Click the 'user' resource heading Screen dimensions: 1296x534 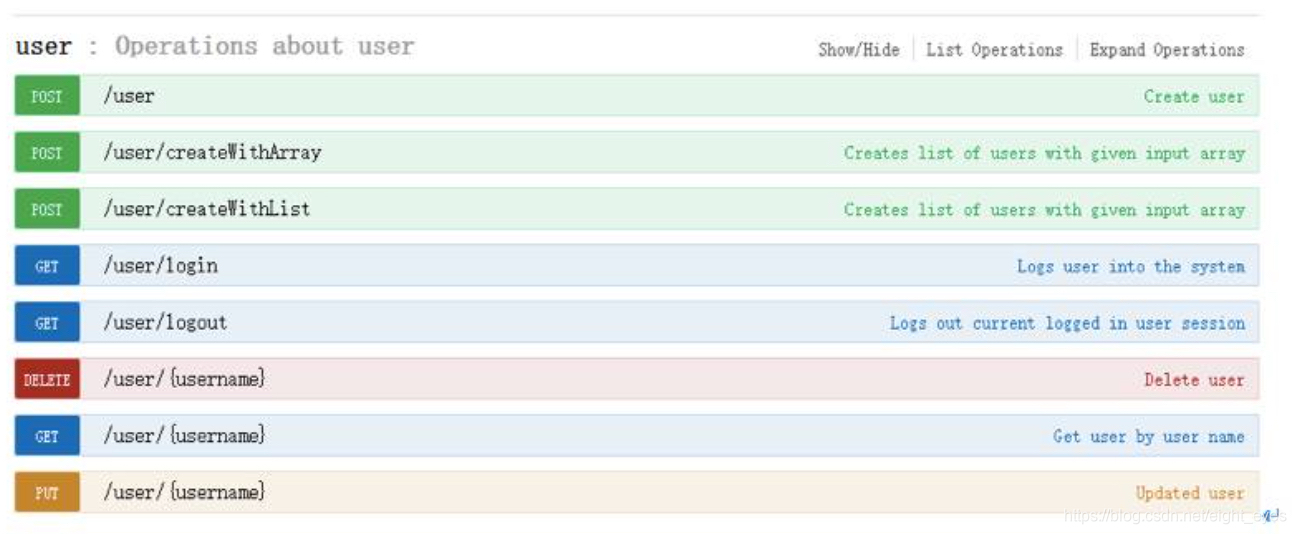click(x=43, y=46)
